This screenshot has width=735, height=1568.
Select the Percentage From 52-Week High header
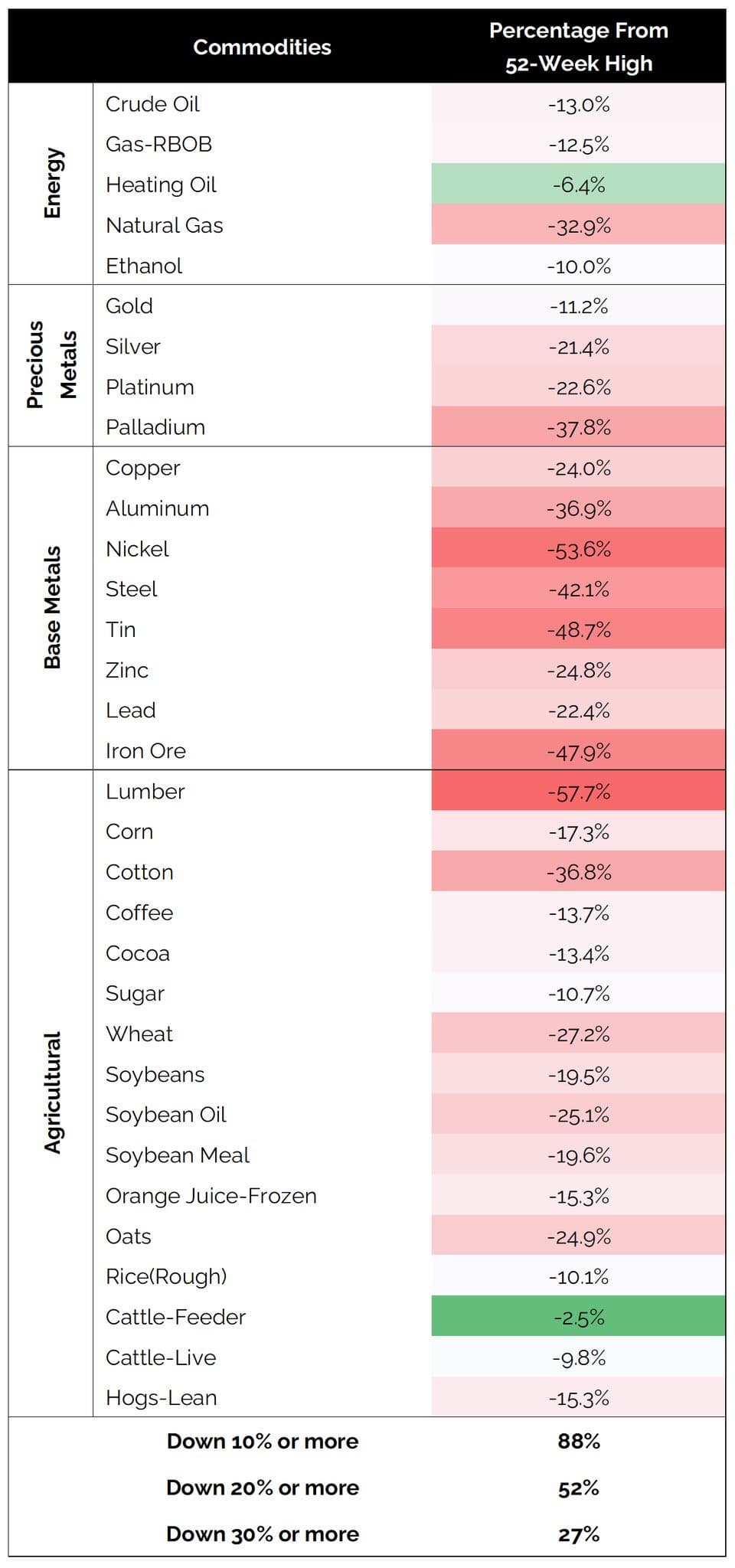click(579, 47)
